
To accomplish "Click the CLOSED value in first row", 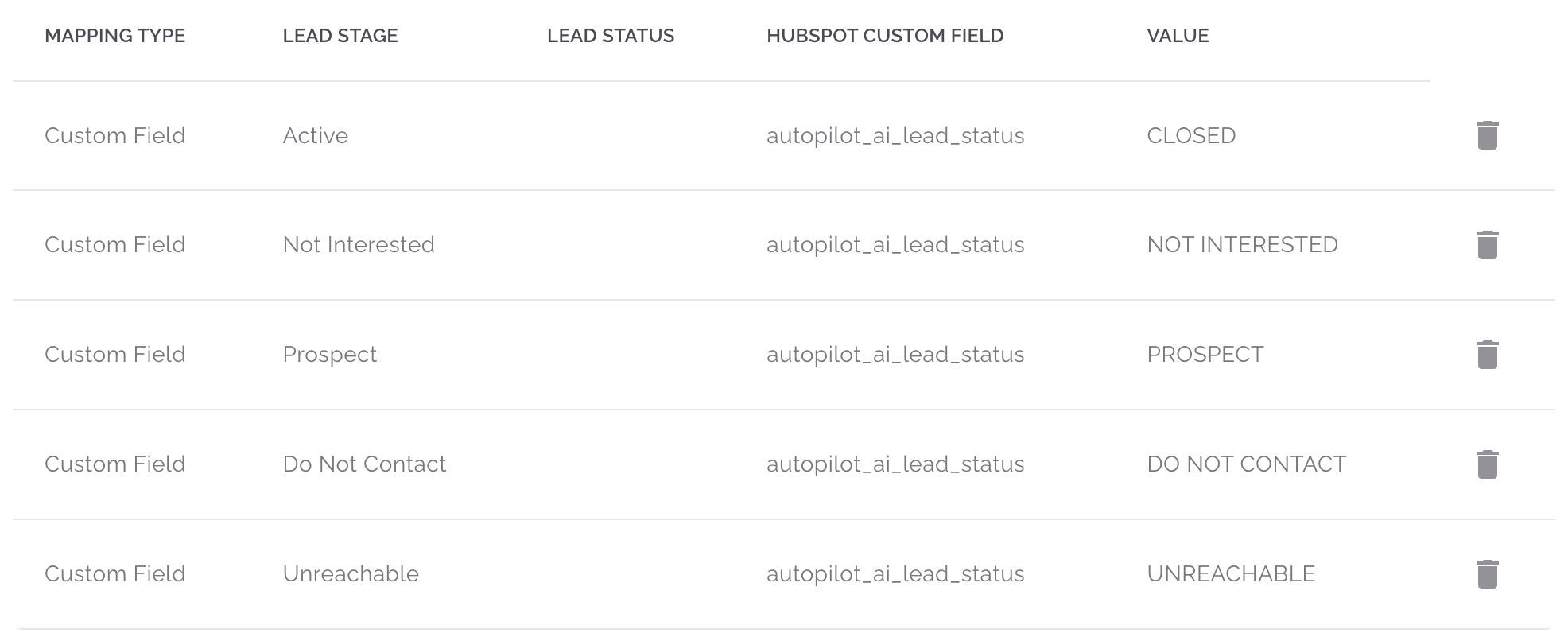I will (x=1190, y=135).
